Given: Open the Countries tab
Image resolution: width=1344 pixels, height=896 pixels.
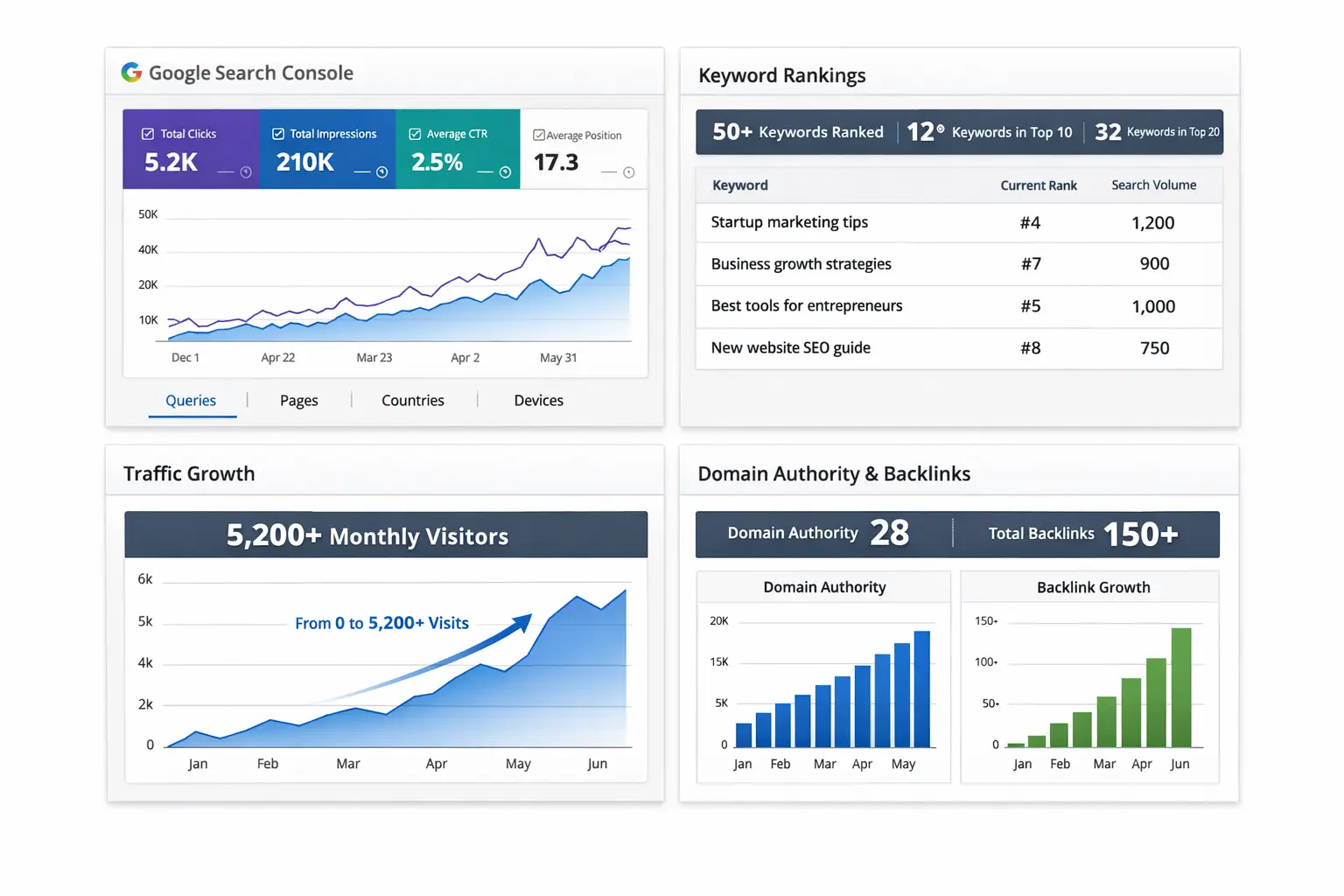Looking at the screenshot, I should (412, 400).
